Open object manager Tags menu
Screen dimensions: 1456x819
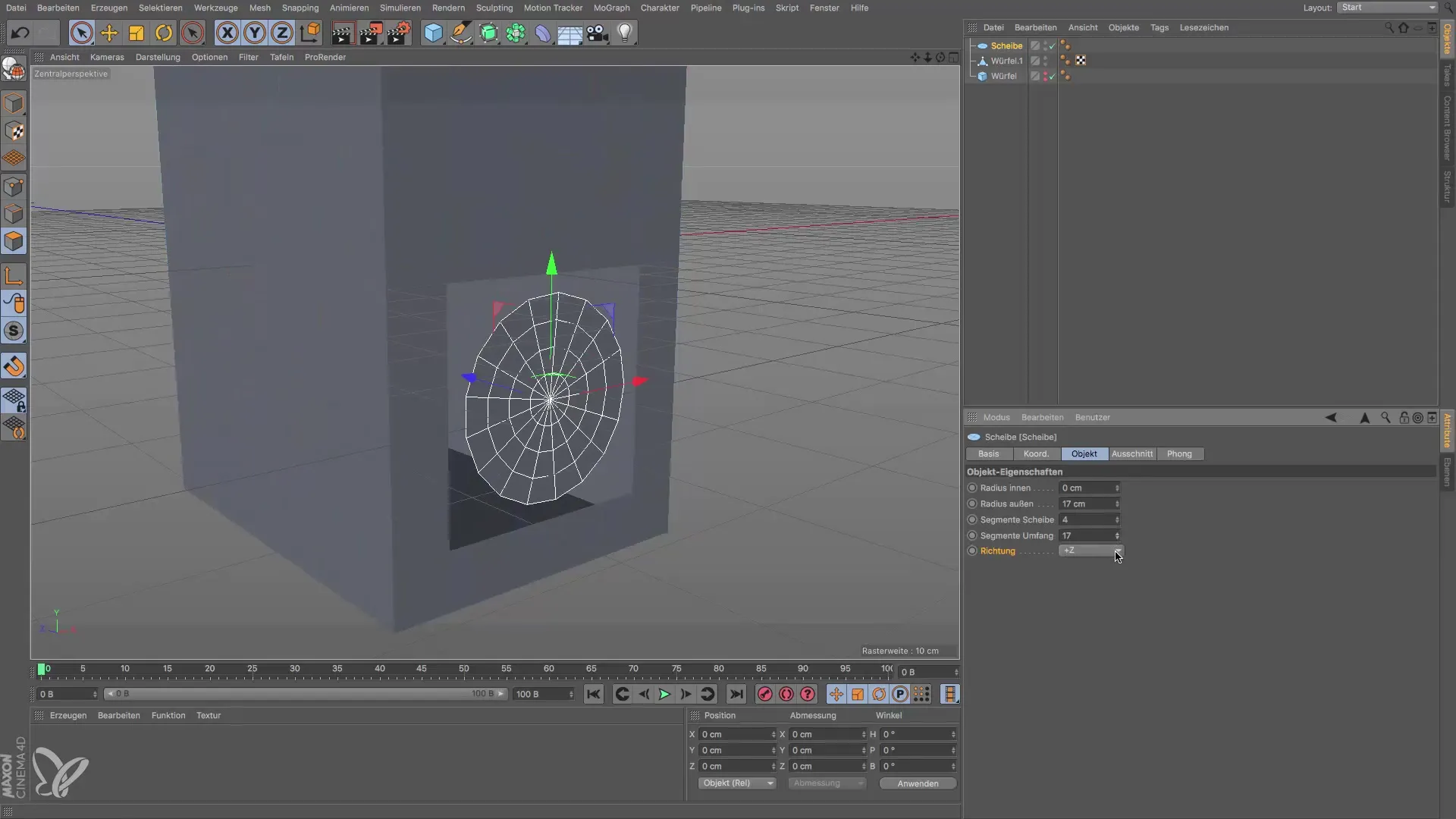pos(1159,27)
